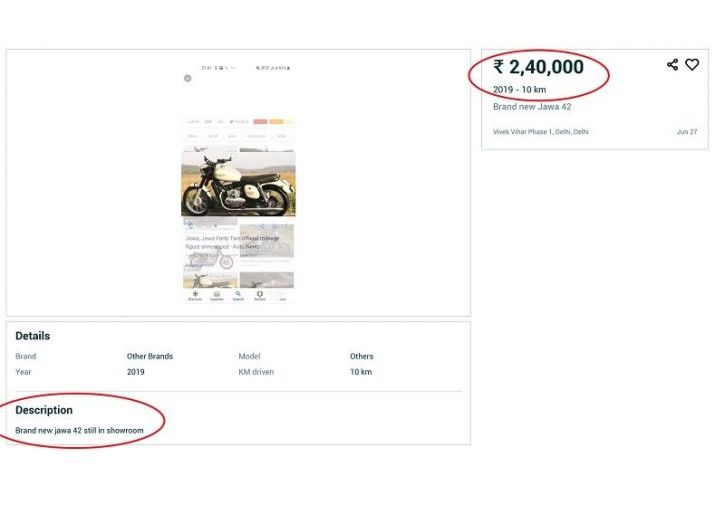Click the 'Others' model value
Screen dimensions: 725x505
coord(362,356)
